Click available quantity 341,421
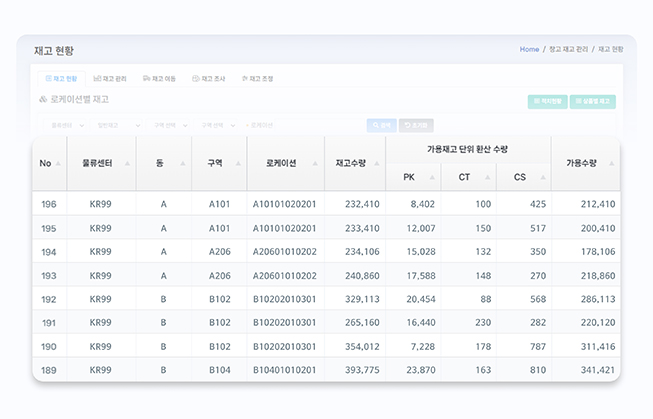 pos(598,370)
